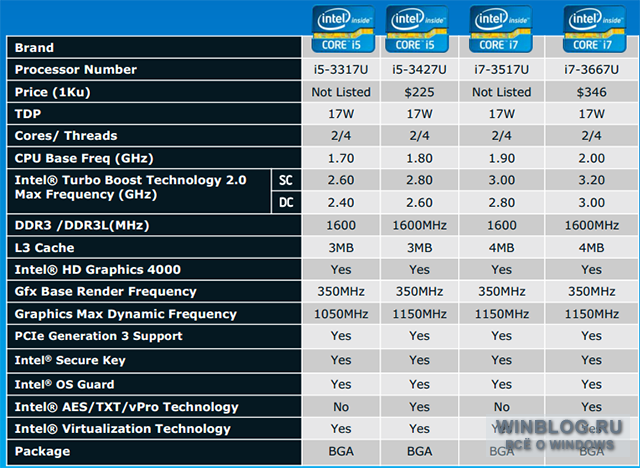Image resolution: width=640 pixels, height=468 pixels.
Task: Click AES/TXT/vPro 'No' for i7-3517U
Action: coord(502,407)
